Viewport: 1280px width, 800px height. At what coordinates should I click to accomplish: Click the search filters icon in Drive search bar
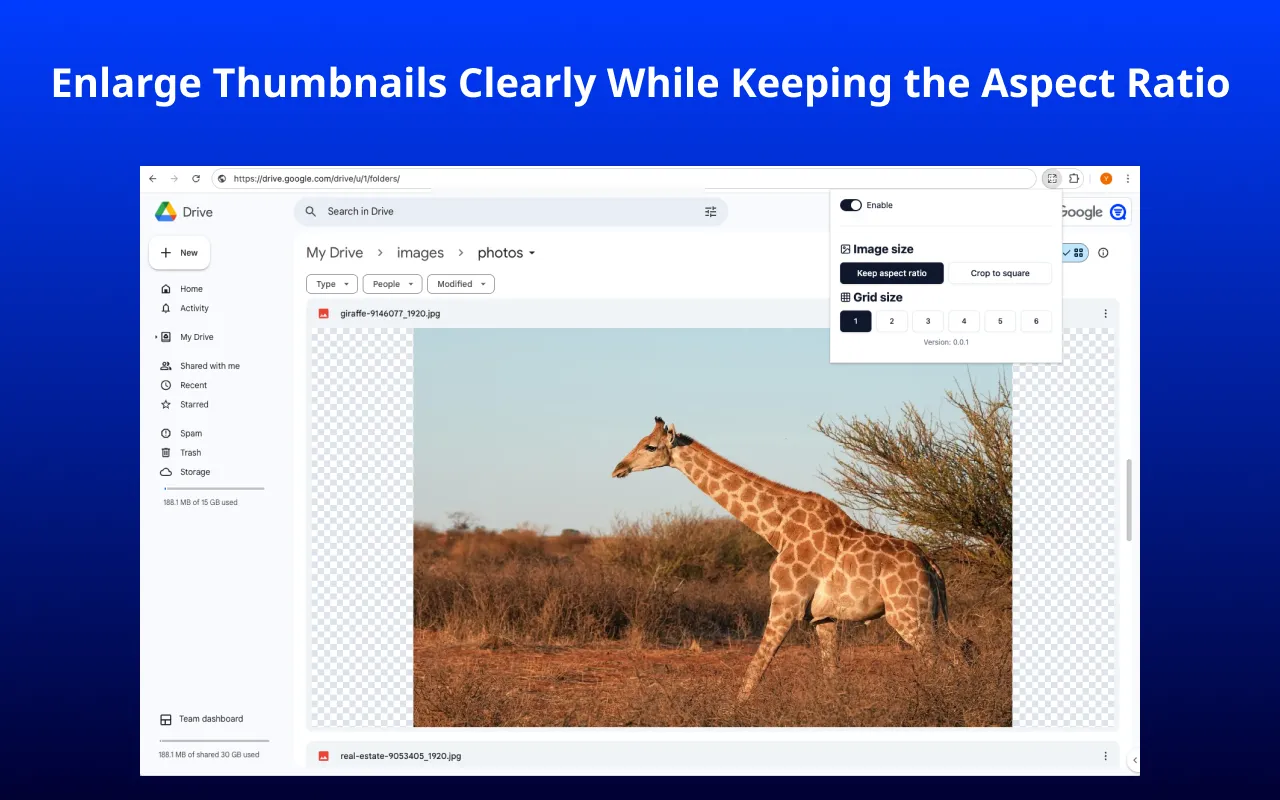click(x=710, y=211)
